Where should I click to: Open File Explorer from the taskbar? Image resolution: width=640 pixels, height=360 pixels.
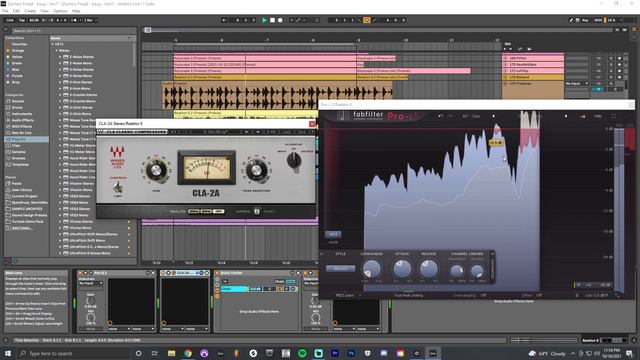[171, 353]
